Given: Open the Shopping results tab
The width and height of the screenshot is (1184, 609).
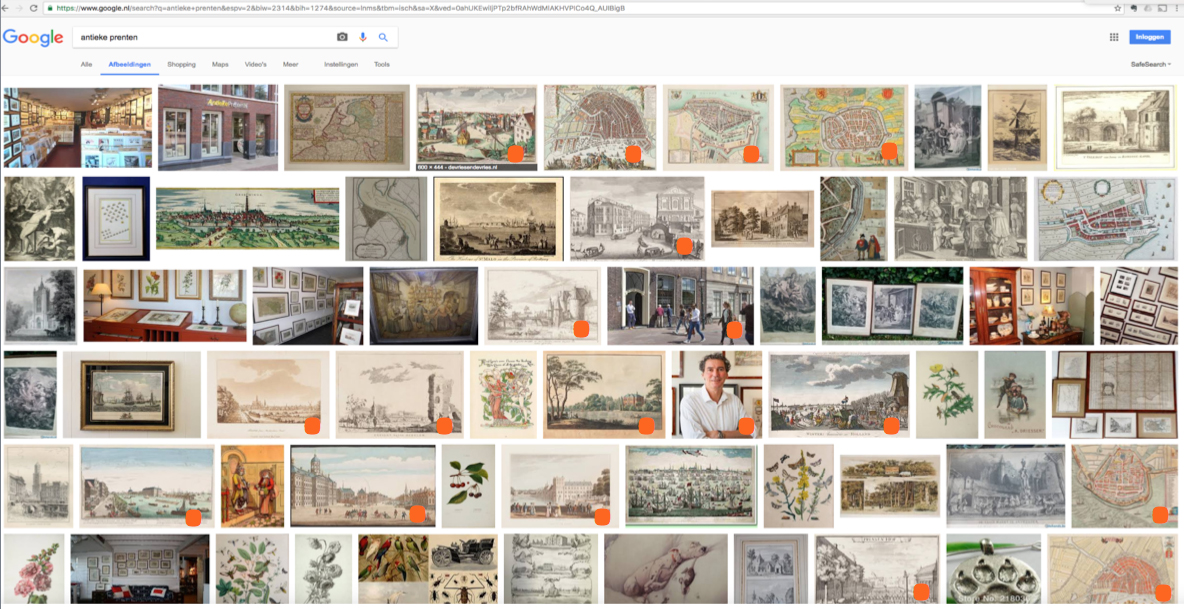Looking at the screenshot, I should click(x=181, y=65).
